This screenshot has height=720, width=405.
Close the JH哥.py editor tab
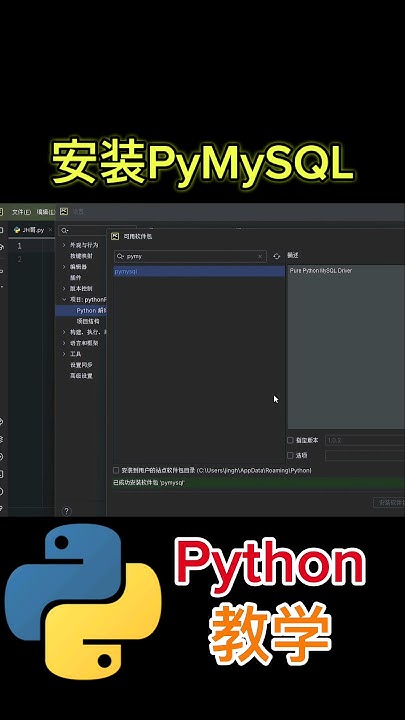tap(51, 230)
